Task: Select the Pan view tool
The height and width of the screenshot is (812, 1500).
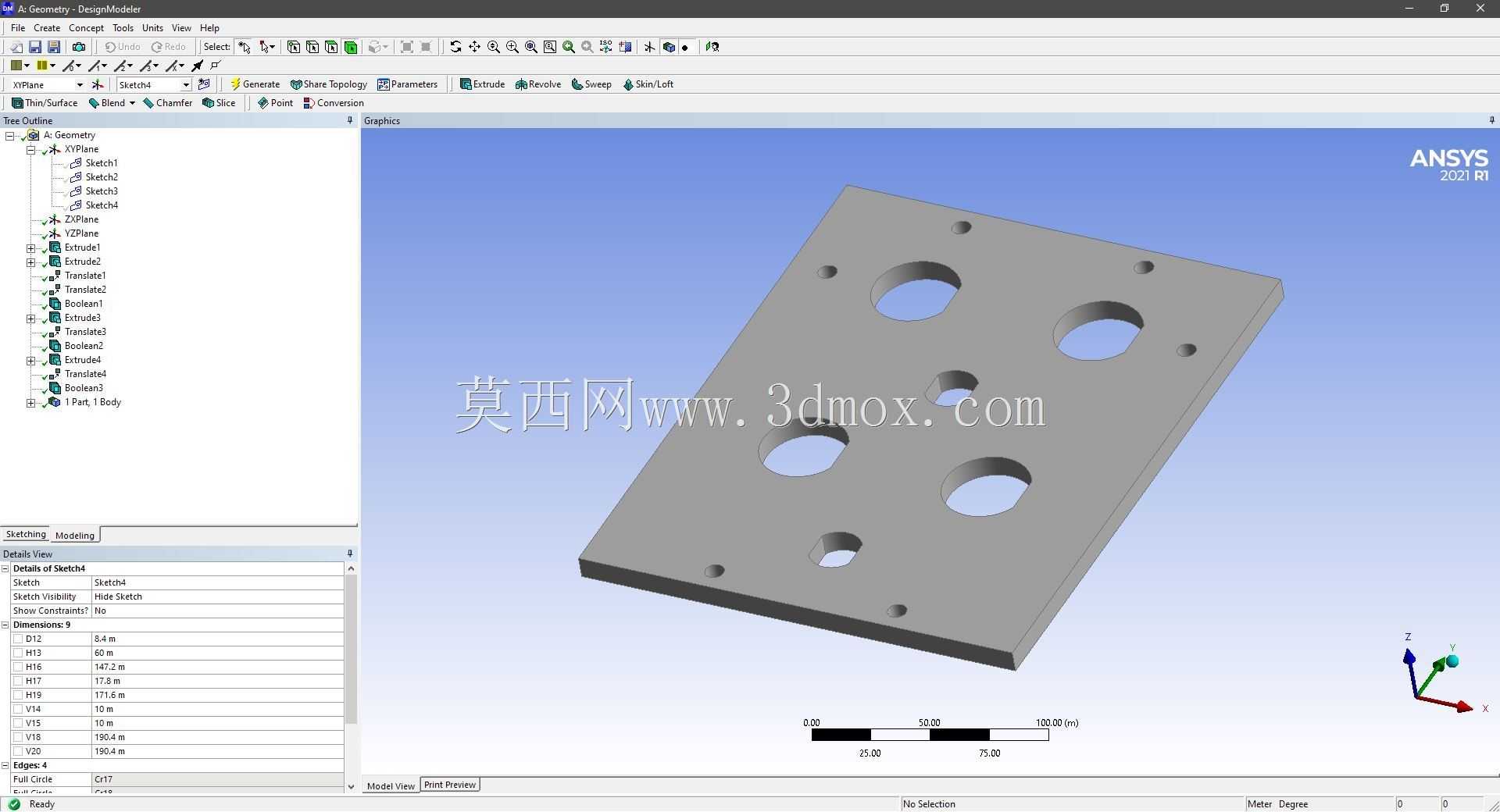Action: pyautogui.click(x=474, y=47)
